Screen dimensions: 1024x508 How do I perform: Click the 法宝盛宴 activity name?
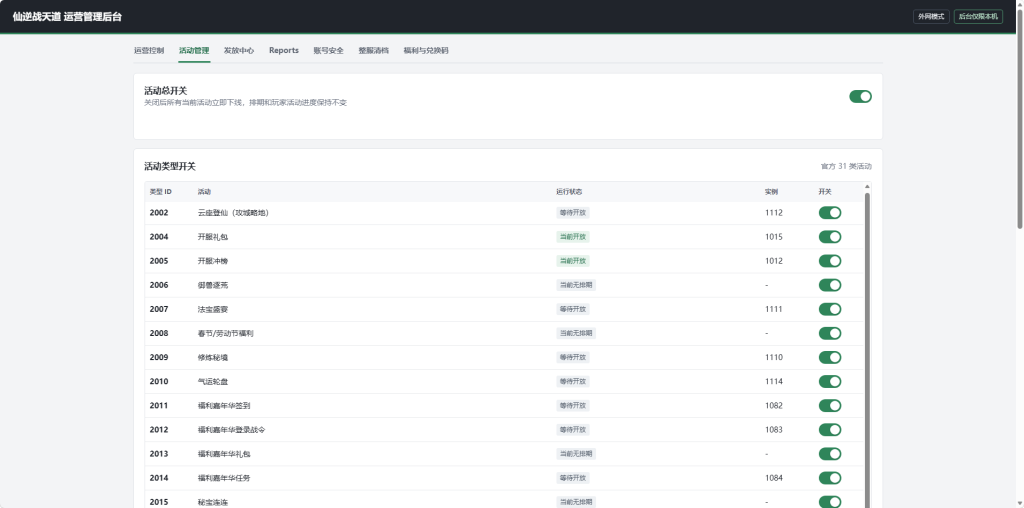pos(213,310)
